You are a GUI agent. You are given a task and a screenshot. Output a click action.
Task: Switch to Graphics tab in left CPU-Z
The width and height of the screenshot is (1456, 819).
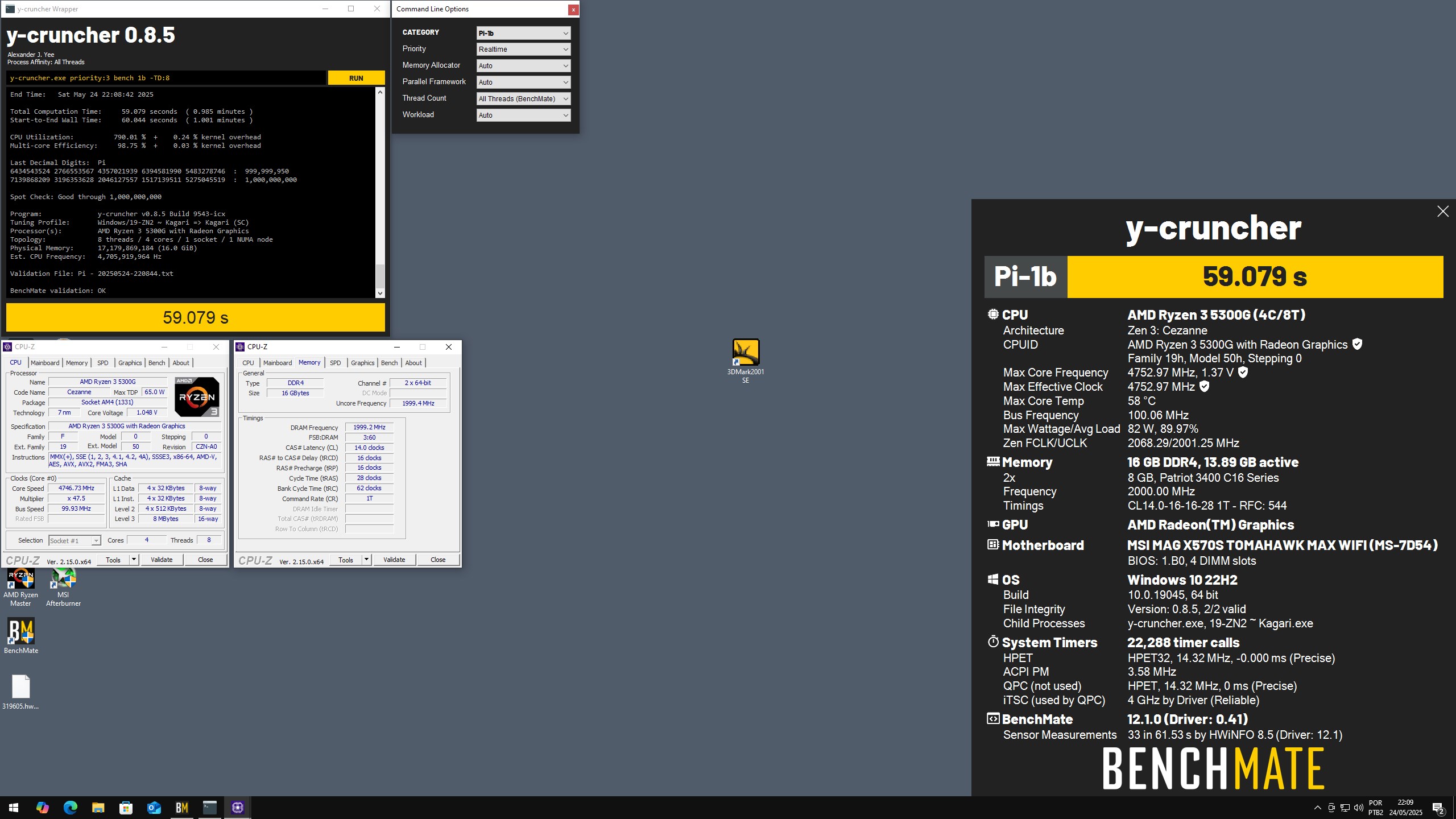[130, 363]
